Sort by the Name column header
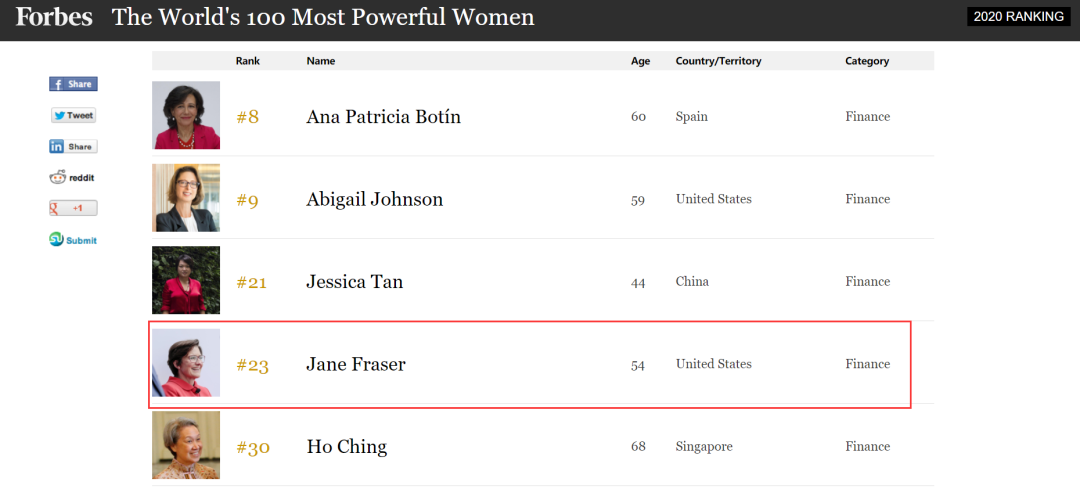The image size is (1080, 489). pos(321,61)
